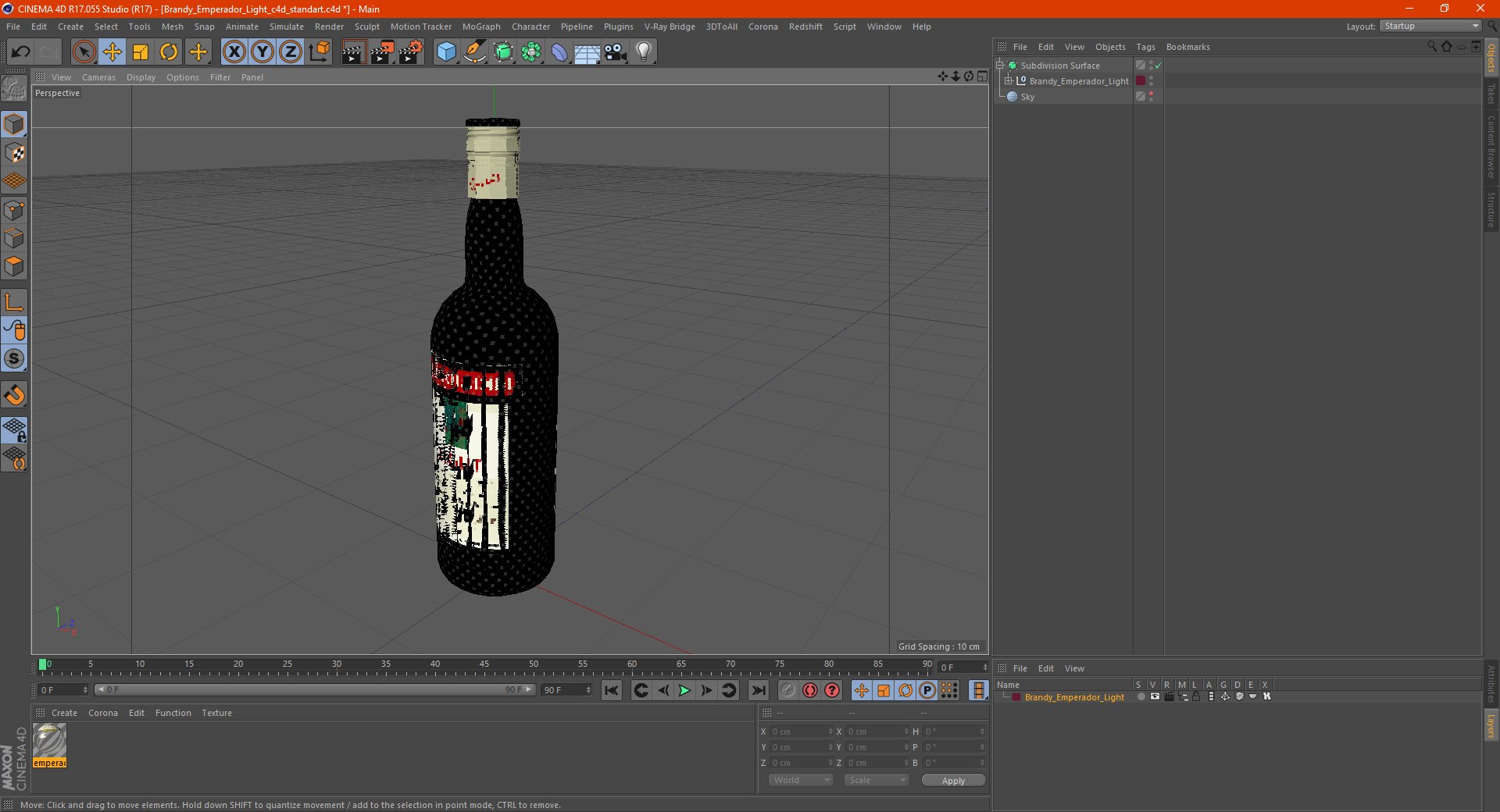Open the Simulate menu
The width and height of the screenshot is (1500, 812).
[x=287, y=27]
